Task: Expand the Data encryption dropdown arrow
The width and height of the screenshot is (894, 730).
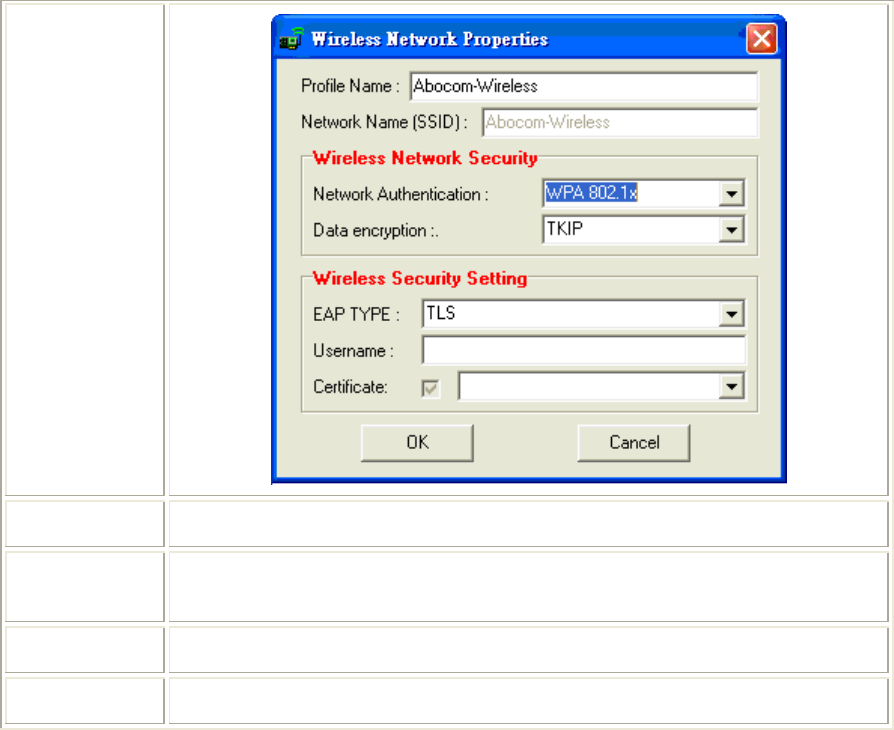Action: point(732,230)
